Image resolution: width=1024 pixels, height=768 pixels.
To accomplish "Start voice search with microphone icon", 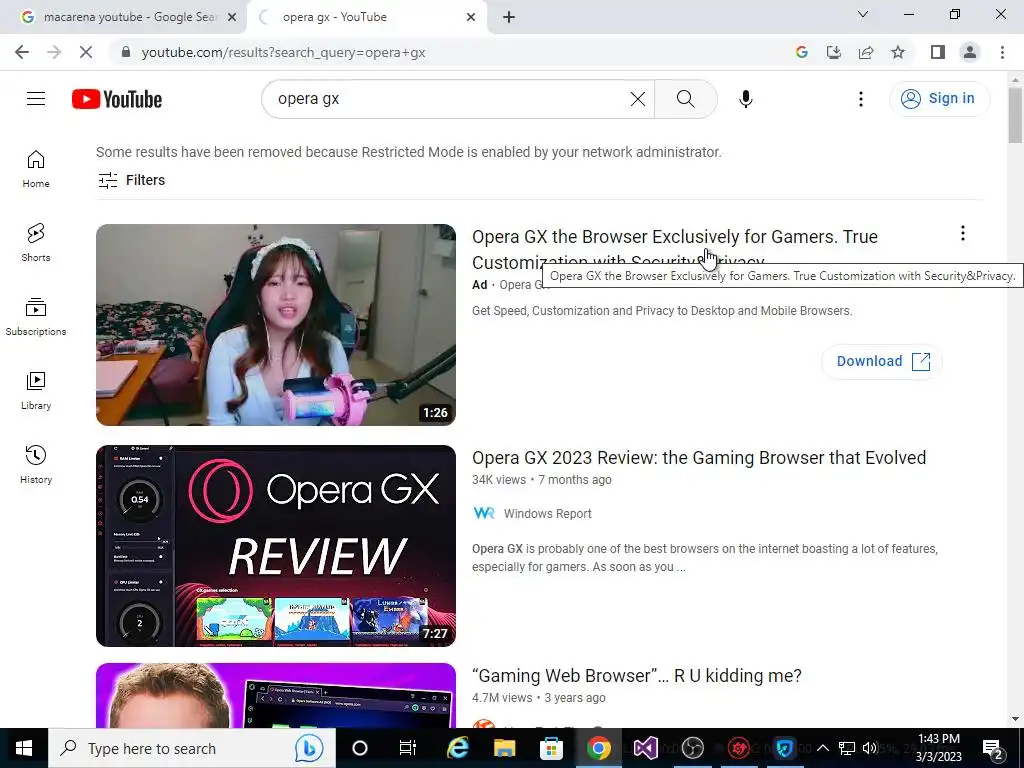I will pos(745,99).
